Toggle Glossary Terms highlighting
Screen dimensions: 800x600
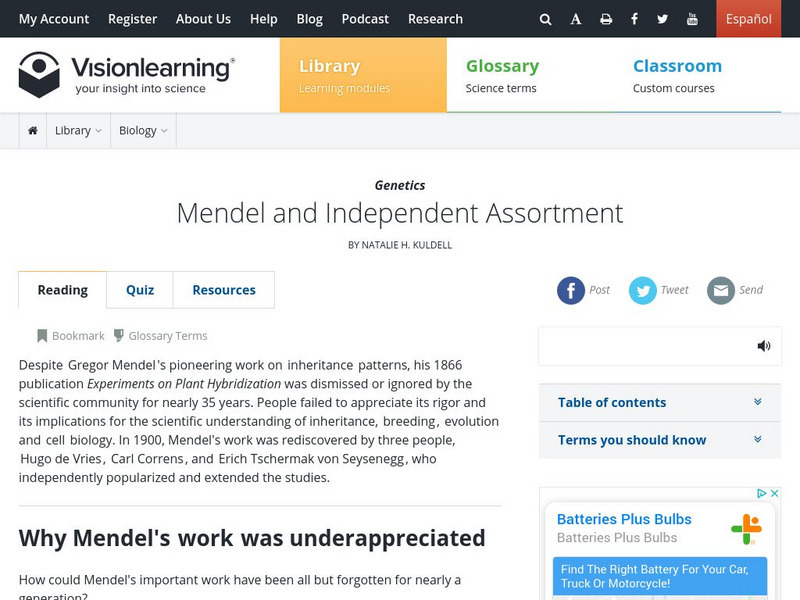tap(160, 336)
